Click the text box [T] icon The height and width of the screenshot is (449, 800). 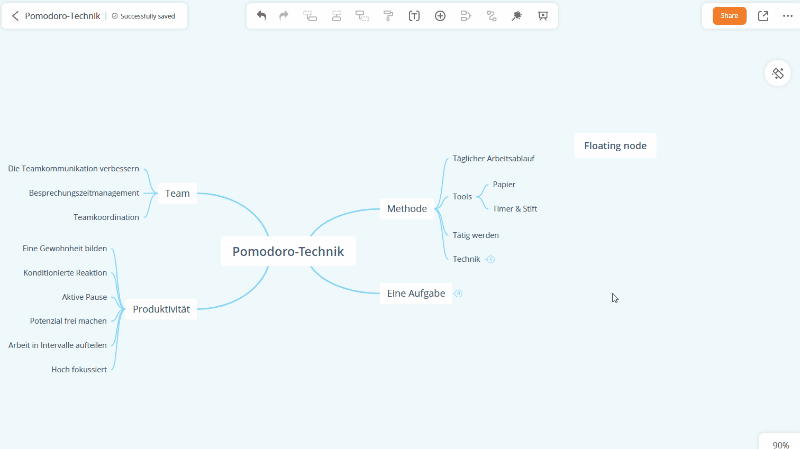pos(414,16)
